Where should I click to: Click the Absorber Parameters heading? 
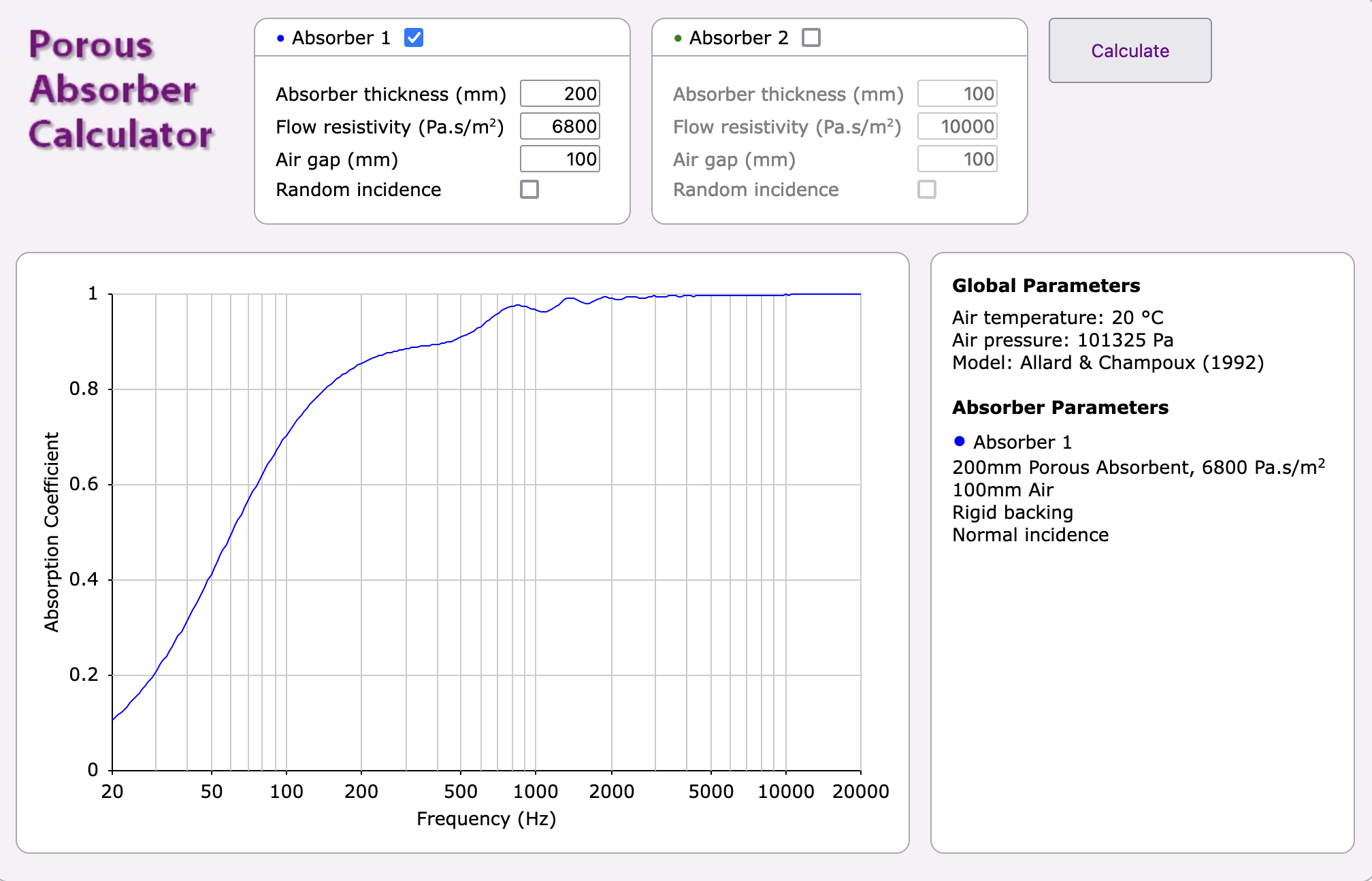click(1060, 407)
